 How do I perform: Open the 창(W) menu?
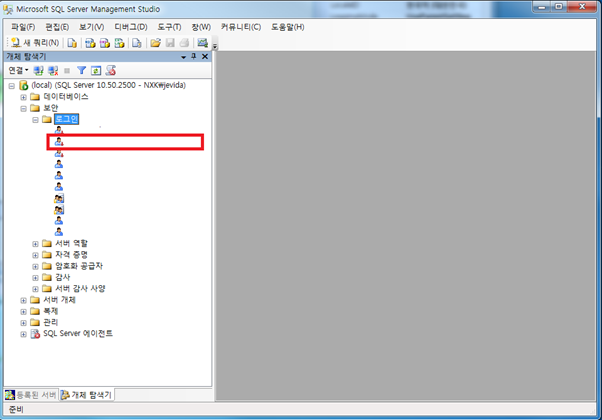(x=201, y=27)
